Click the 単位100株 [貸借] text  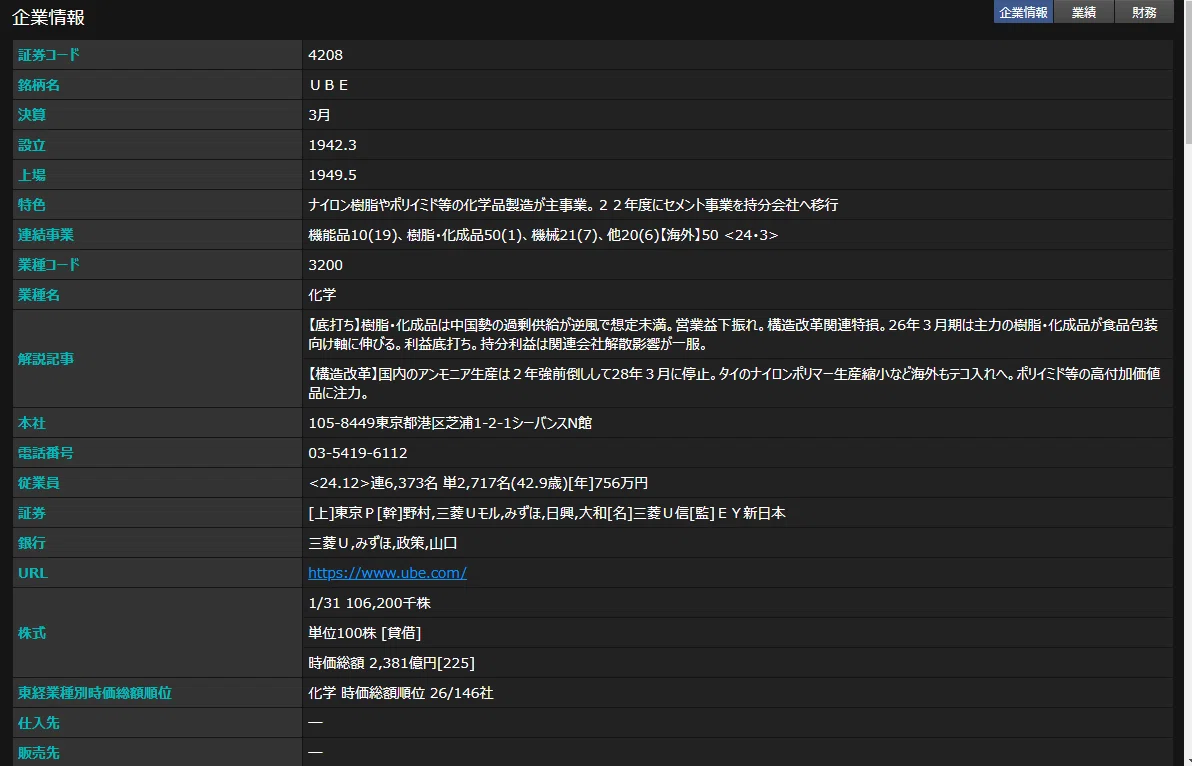click(364, 633)
